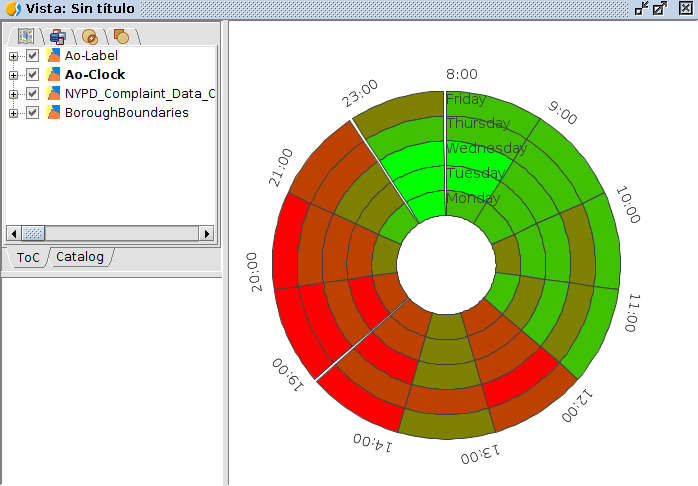Viewport: 698px width, 486px height.
Task: Expand the Ao-Label layer tree node
Action: (14, 56)
